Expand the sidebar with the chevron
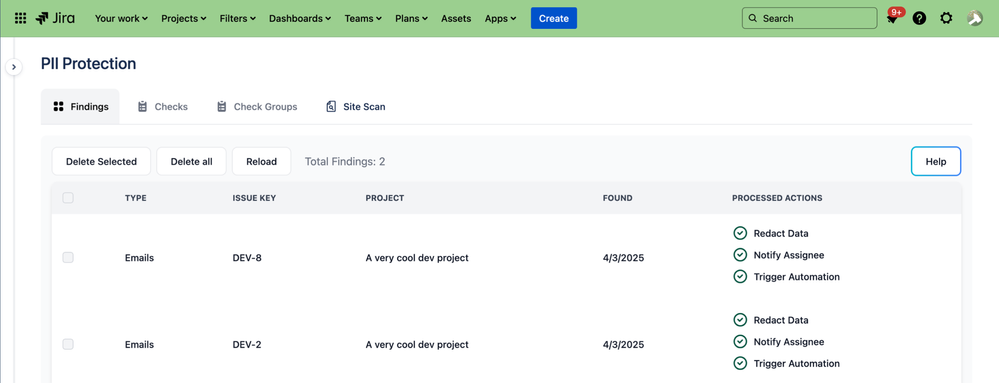The width and height of the screenshot is (999, 383). tap(14, 67)
